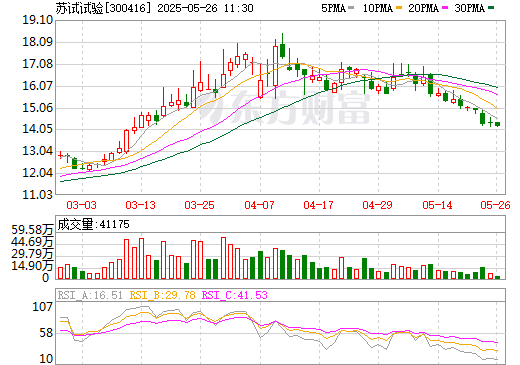Click the 18.09 price axis label
The image size is (520, 365).
(37, 42)
